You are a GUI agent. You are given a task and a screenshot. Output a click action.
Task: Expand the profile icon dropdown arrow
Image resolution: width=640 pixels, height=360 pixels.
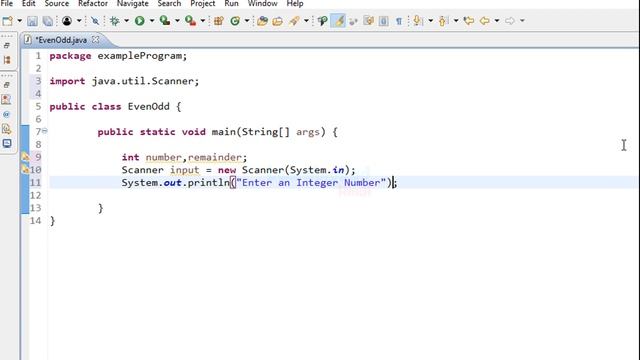point(79,21)
